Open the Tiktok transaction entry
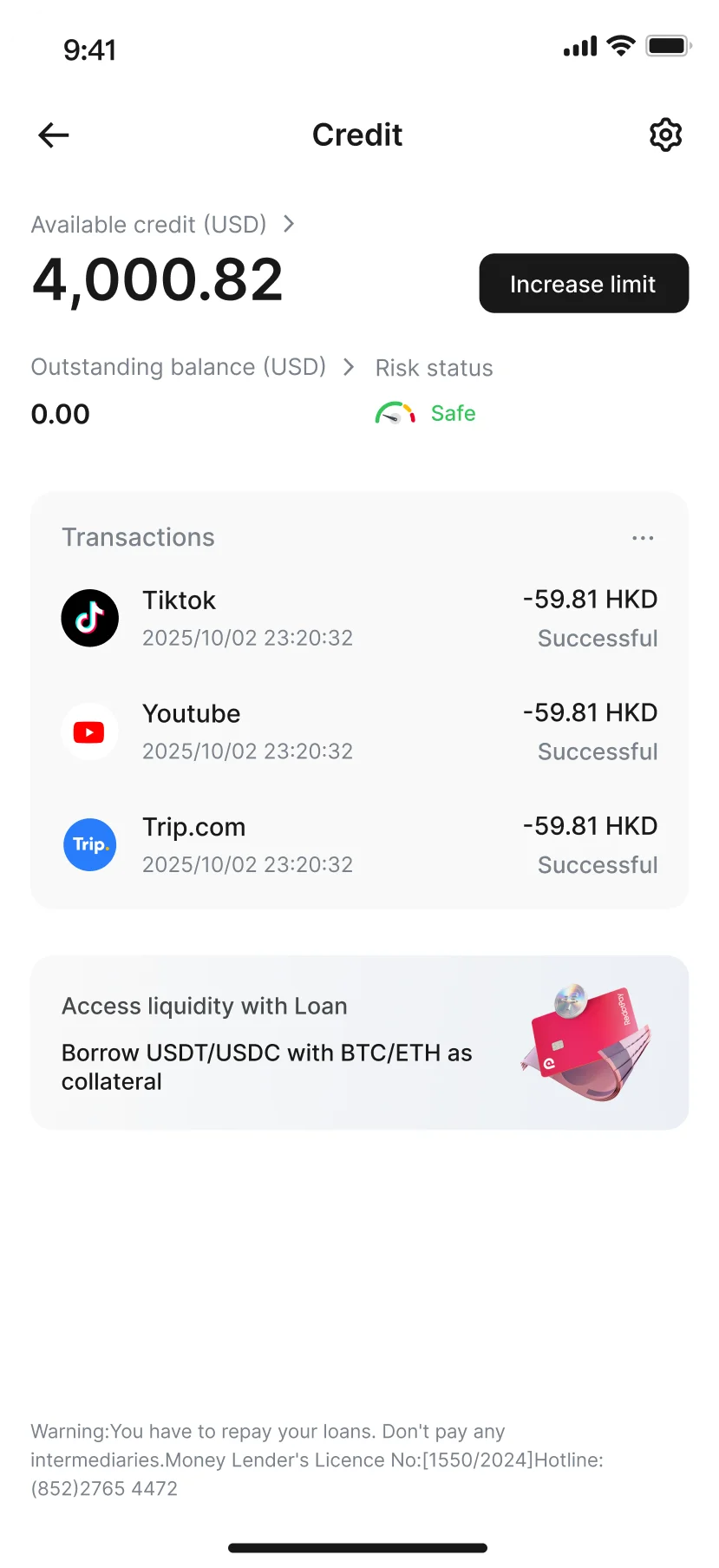 (359, 618)
